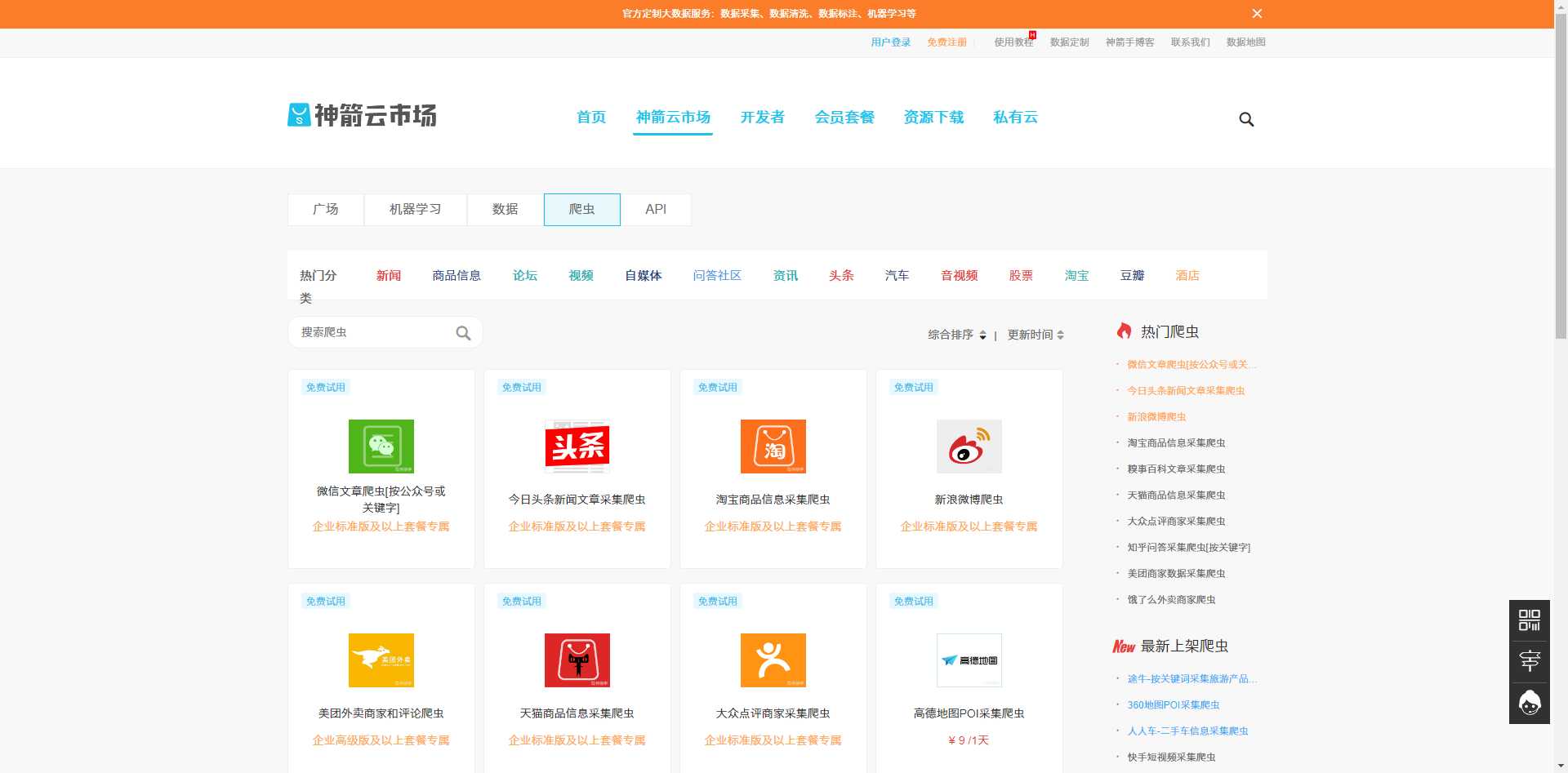Screen dimensions: 1568x773
Task: Open the 神箭手博客 link
Action: 1130,42
